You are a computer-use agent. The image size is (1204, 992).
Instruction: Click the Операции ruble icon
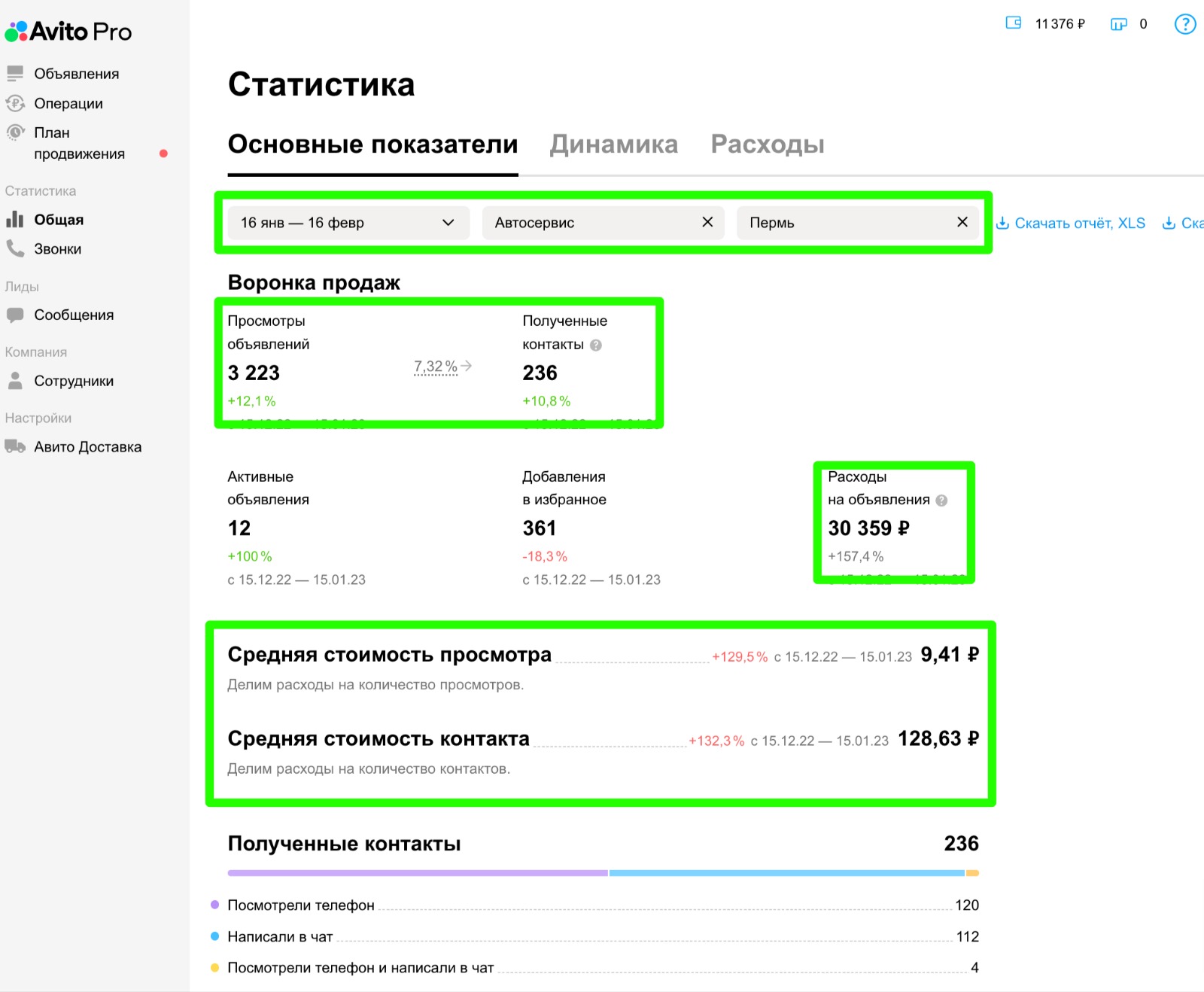click(15, 103)
